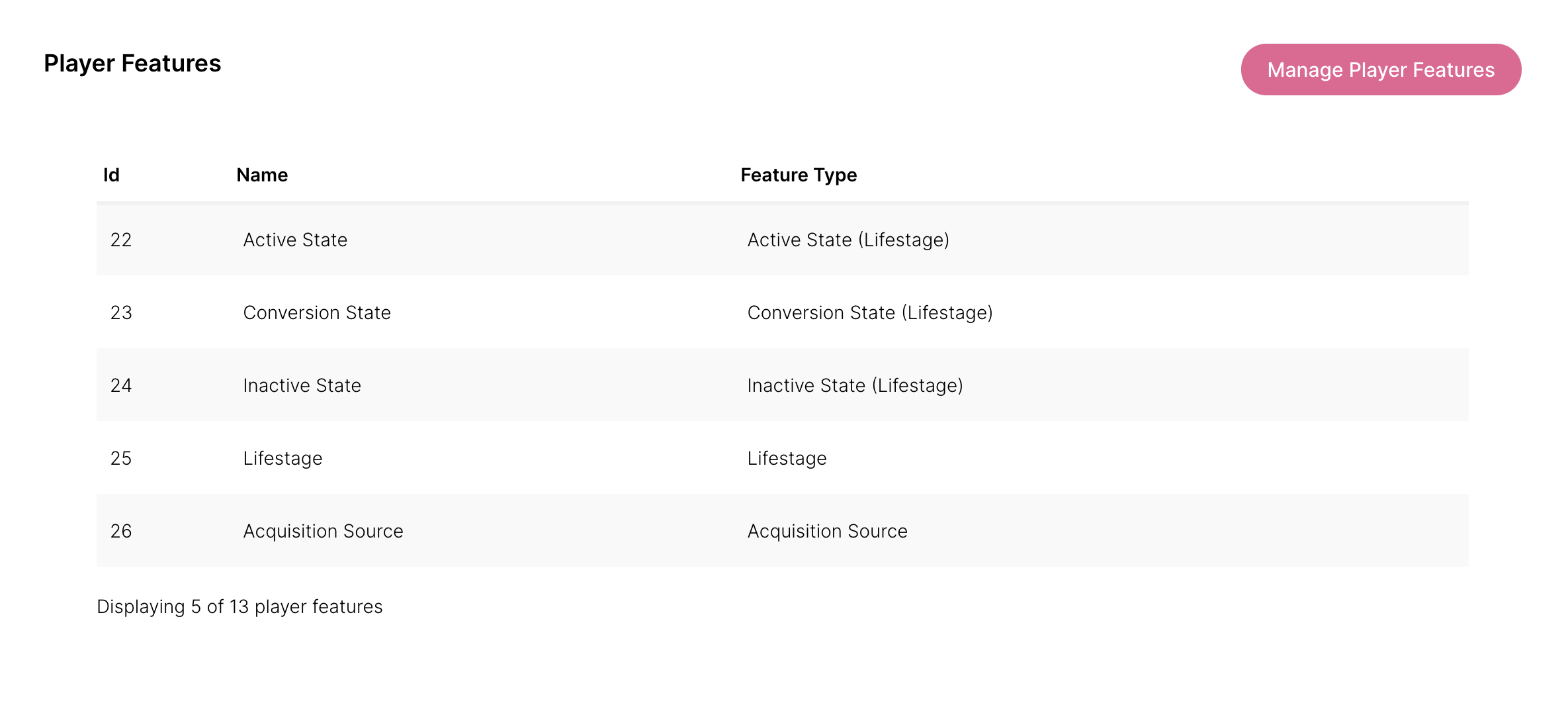Click the Manage Player Features button
The height and width of the screenshot is (711, 1568).
tap(1380, 70)
